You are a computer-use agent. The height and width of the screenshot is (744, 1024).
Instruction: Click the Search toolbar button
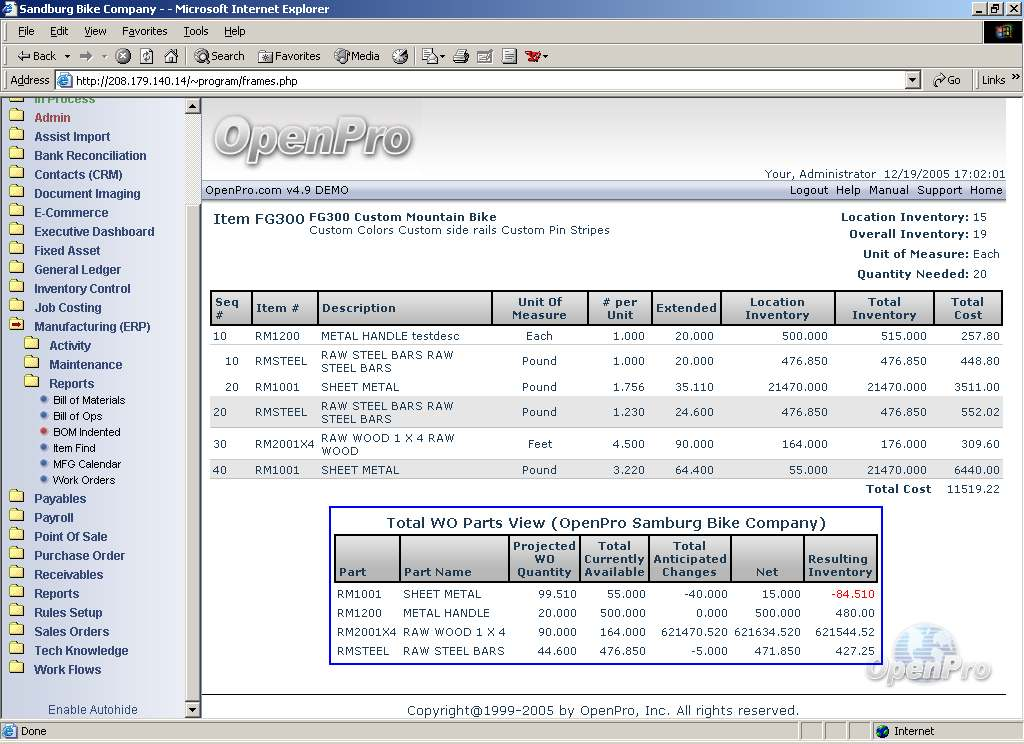220,56
